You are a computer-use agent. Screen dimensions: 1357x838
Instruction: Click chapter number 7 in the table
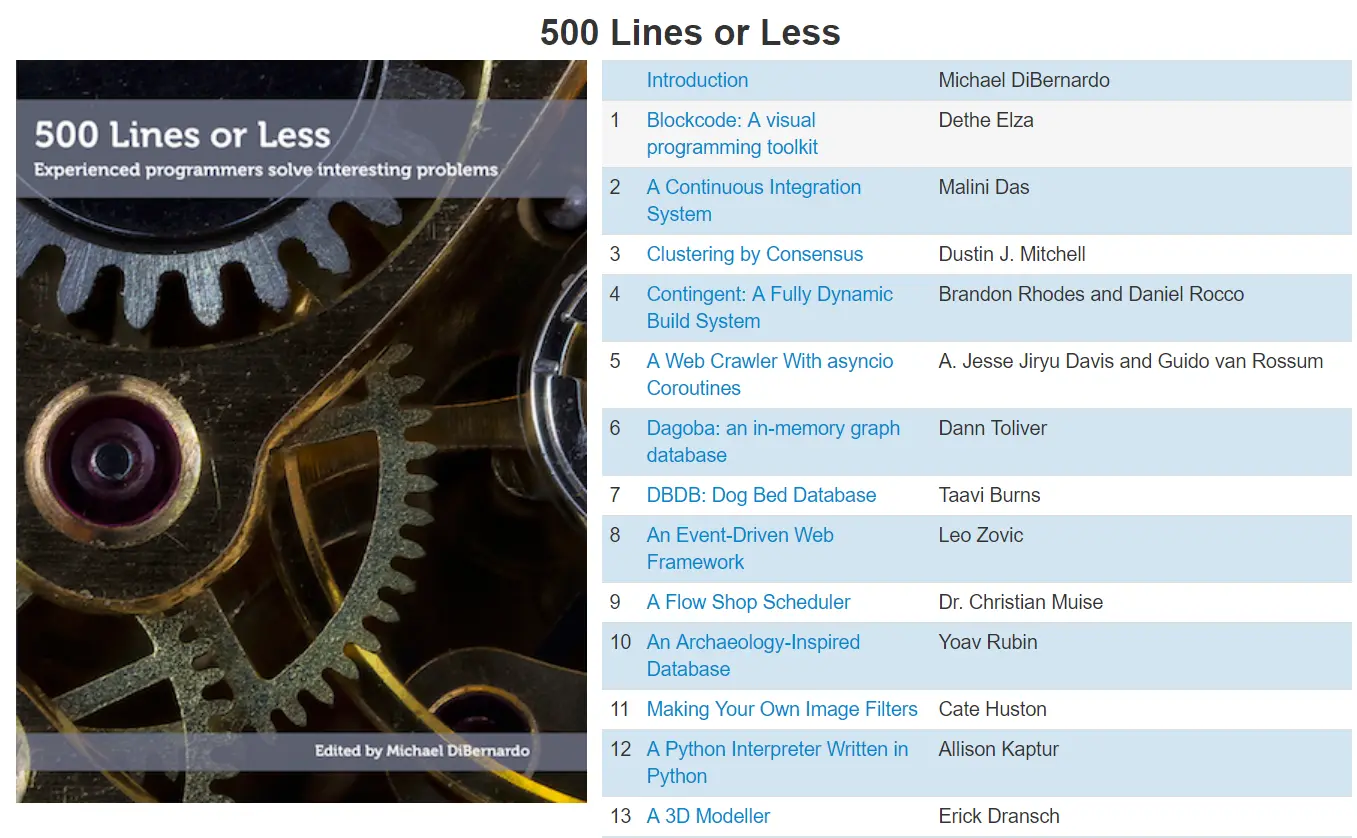615,495
